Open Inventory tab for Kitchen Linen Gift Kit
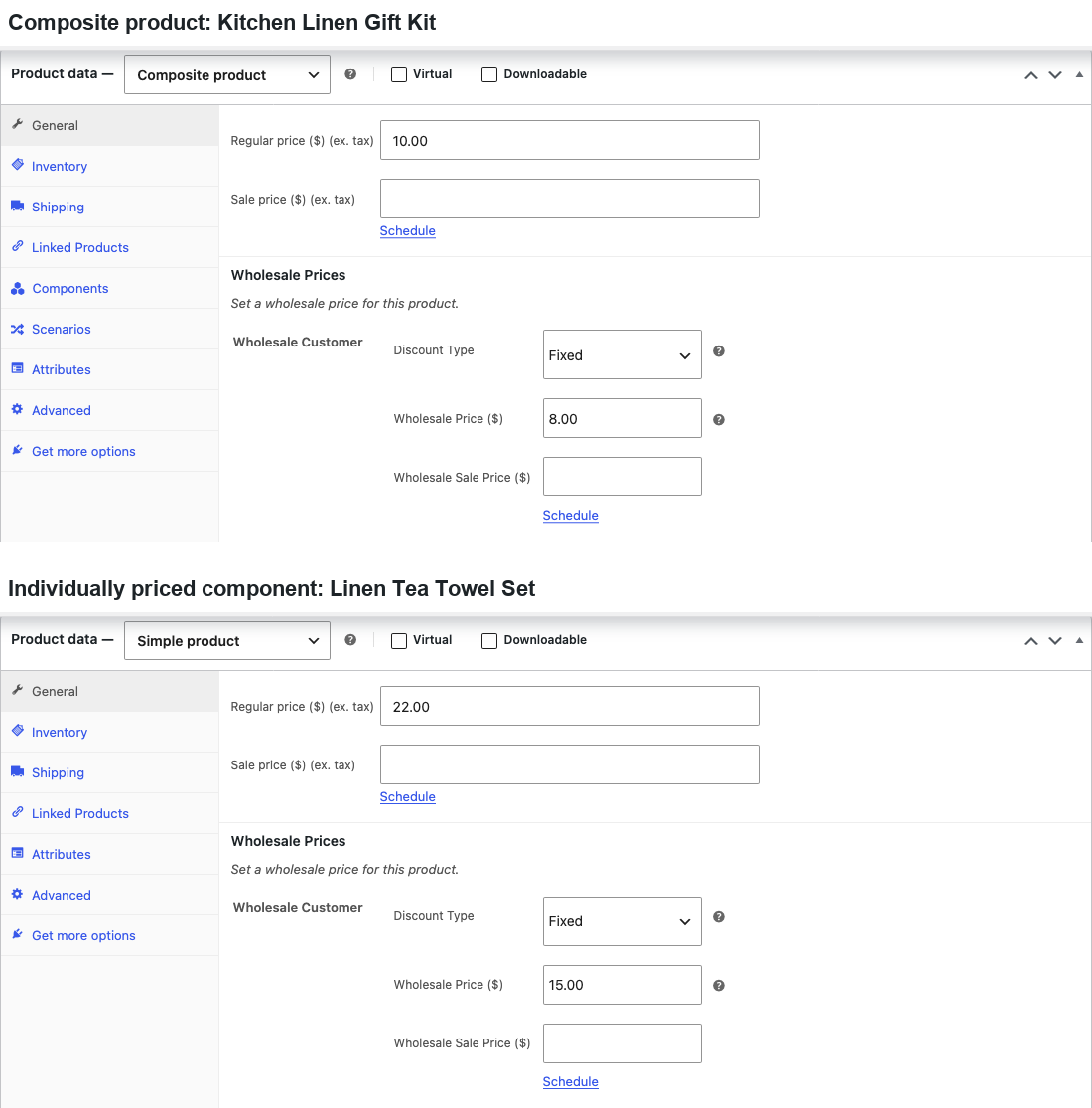Viewport: 1092px width, 1108px height. pyautogui.click(x=110, y=166)
